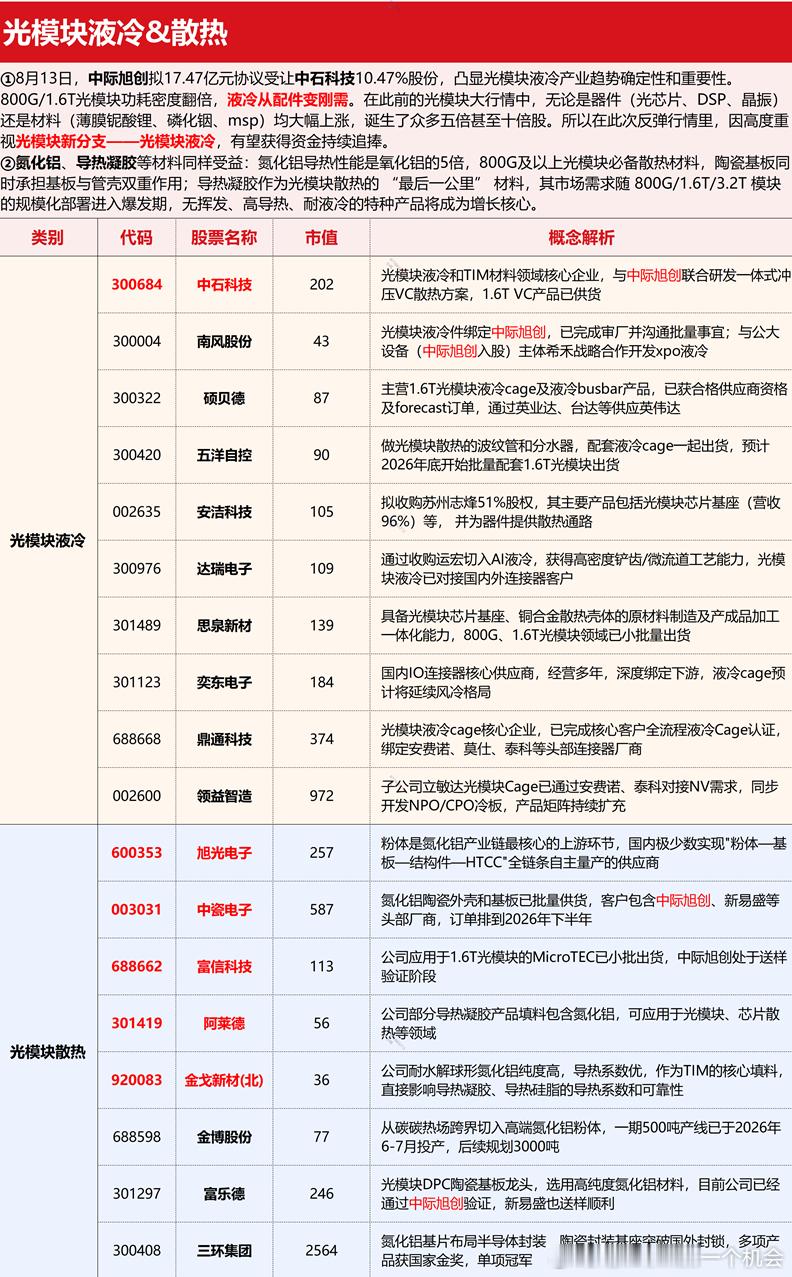
Task: Click stock code 300004
Action: coord(137,341)
